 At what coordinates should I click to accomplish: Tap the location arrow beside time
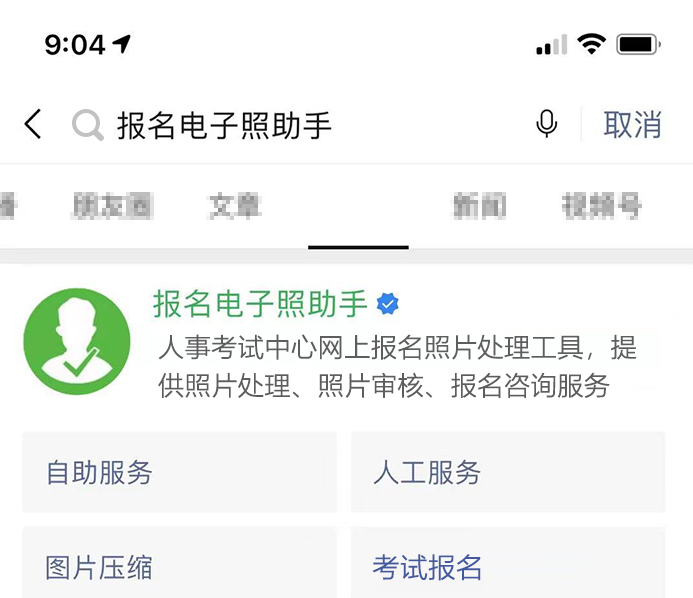click(x=121, y=44)
